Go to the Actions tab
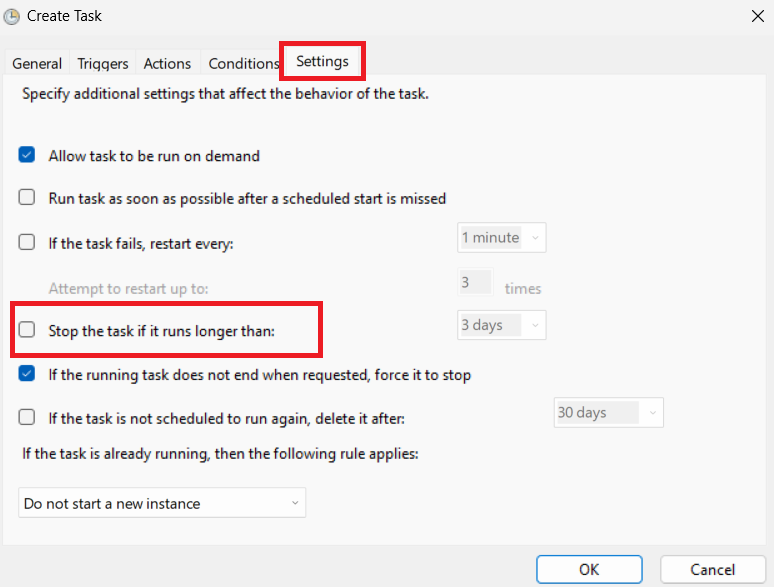Viewport: 774px width, 587px height. point(167,63)
